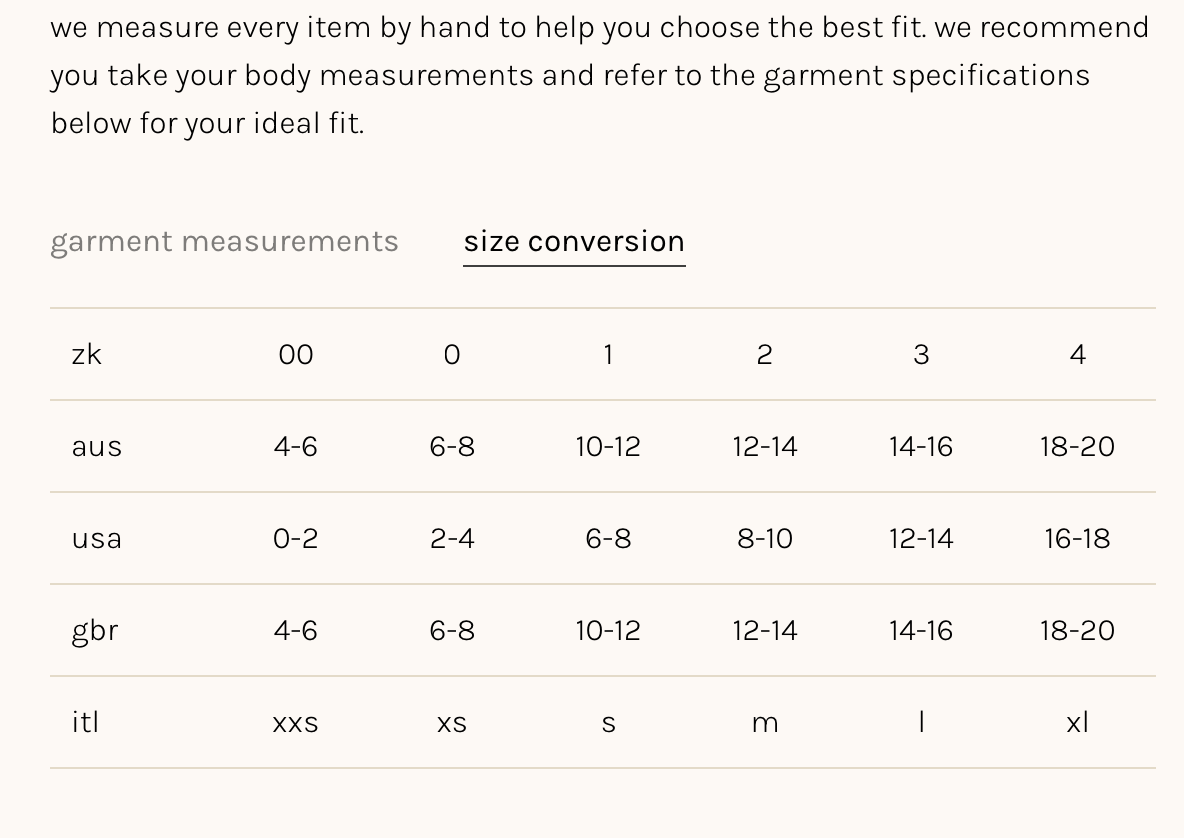Select the itl "xl" size cell
Image resolution: width=1184 pixels, height=838 pixels.
coord(1077,722)
